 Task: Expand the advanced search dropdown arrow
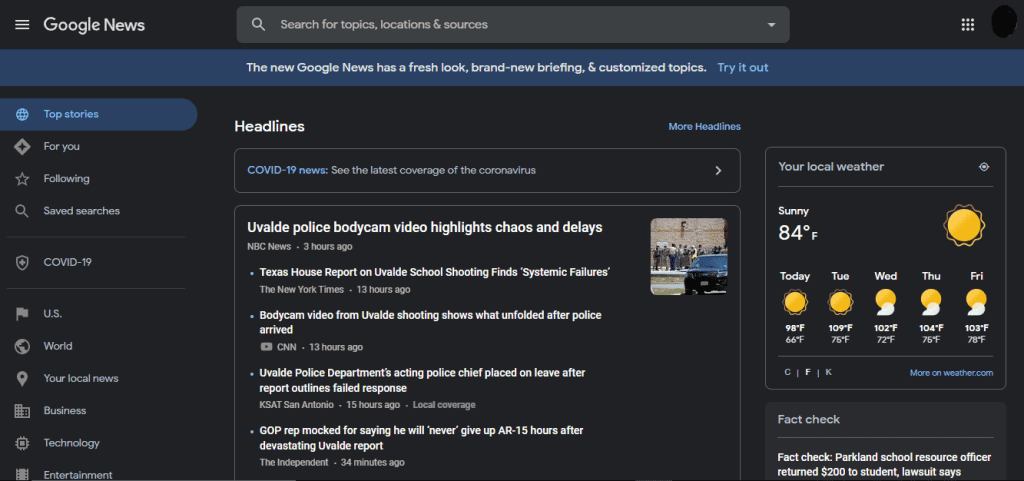point(771,25)
